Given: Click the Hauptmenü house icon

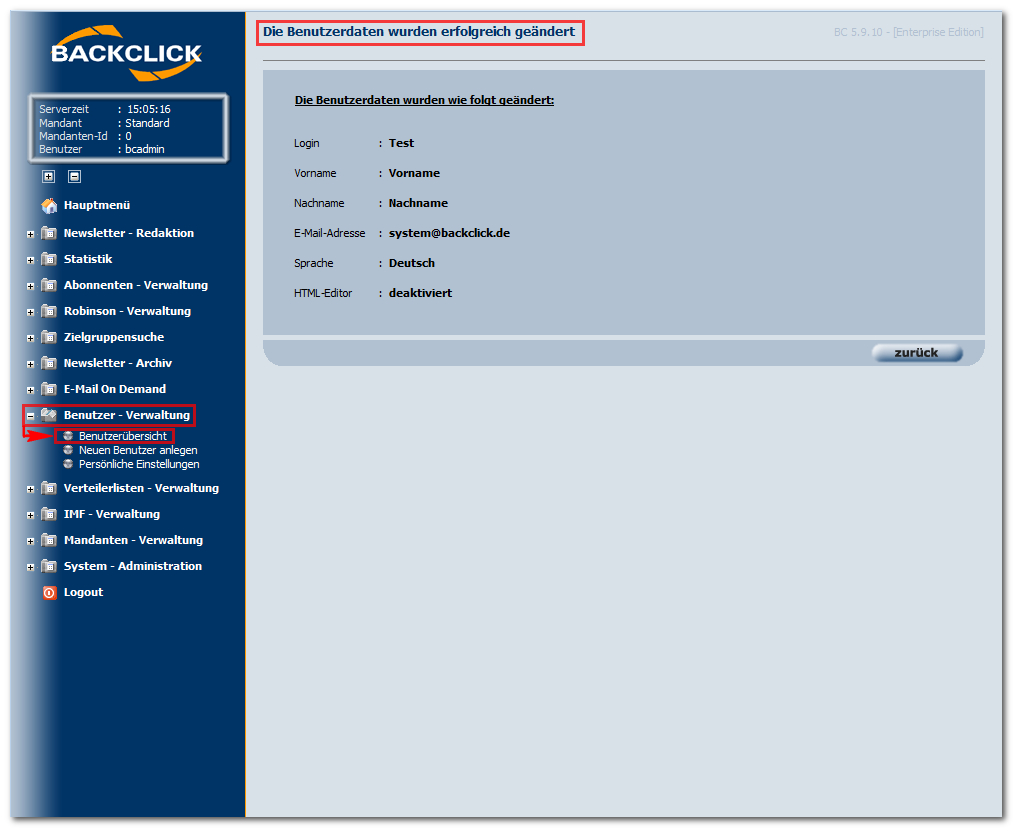Looking at the screenshot, I should 49,205.
